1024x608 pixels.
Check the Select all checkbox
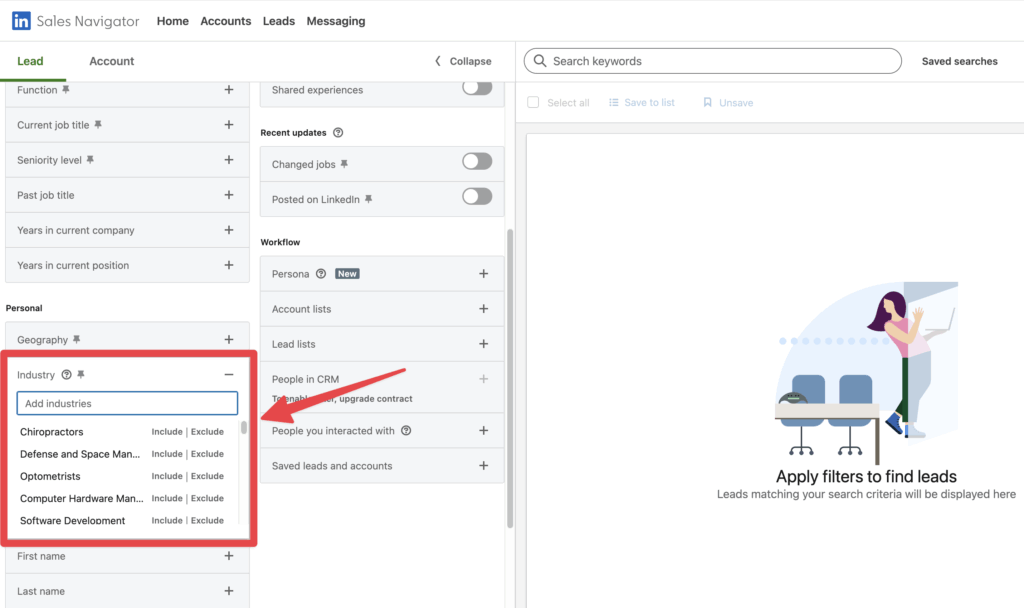pyautogui.click(x=533, y=102)
